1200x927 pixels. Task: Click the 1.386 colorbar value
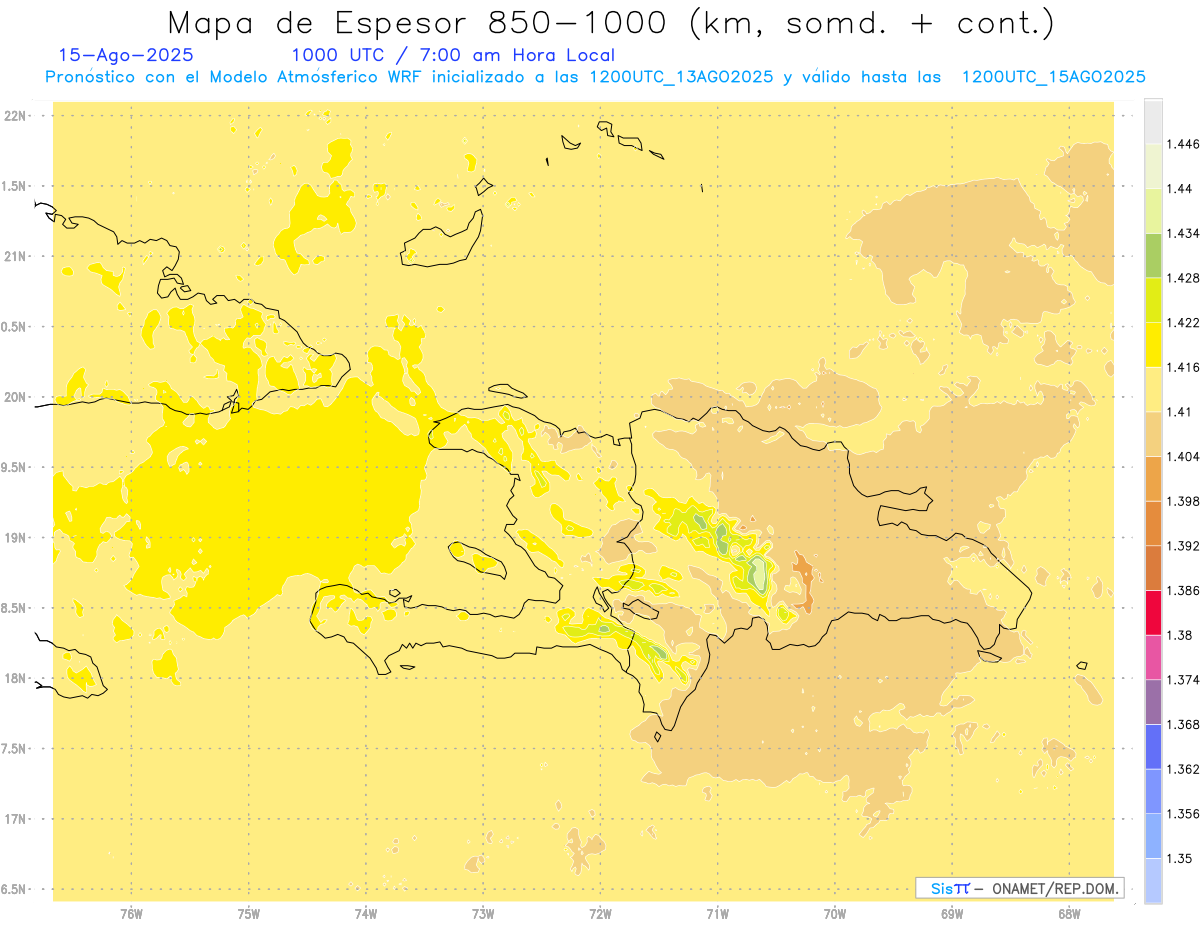[1183, 590]
